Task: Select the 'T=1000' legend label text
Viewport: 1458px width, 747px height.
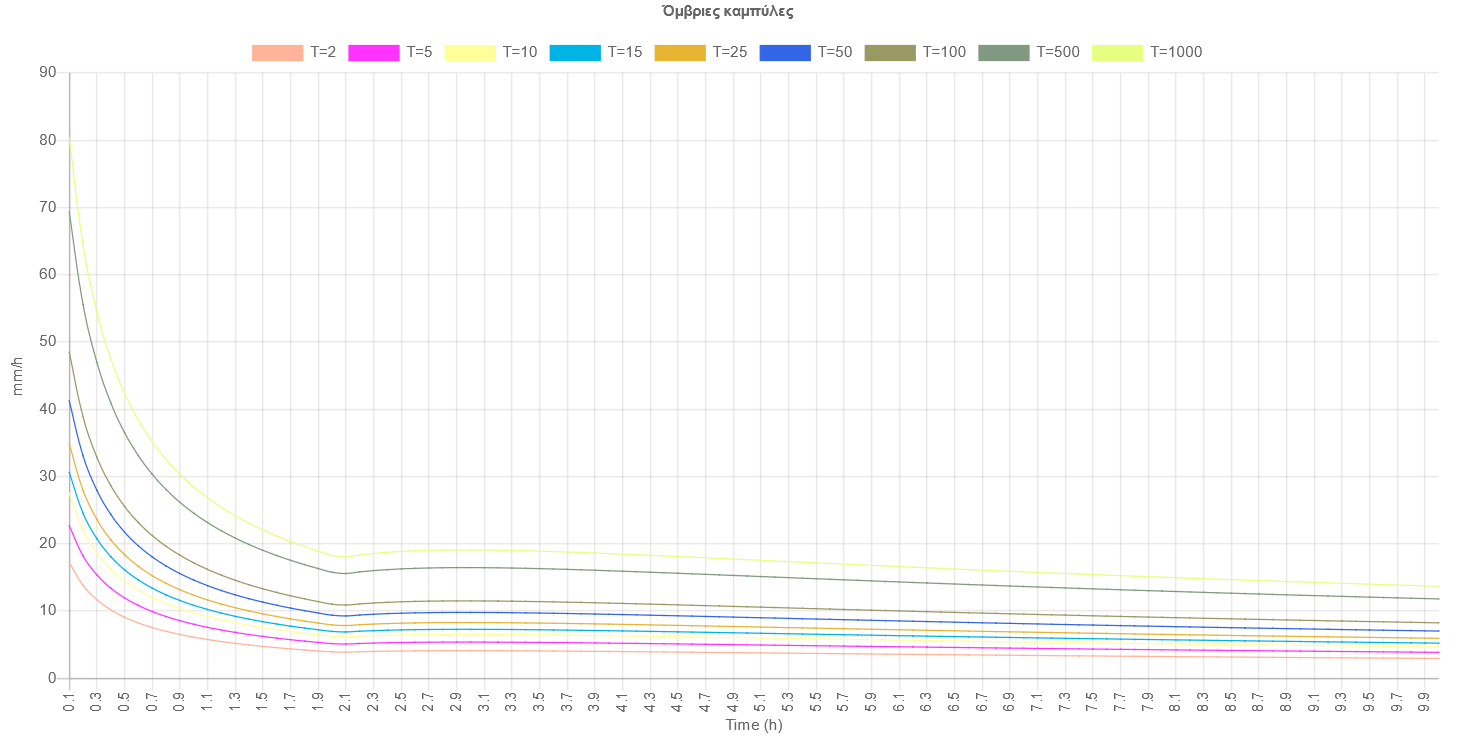Action: coord(1175,53)
